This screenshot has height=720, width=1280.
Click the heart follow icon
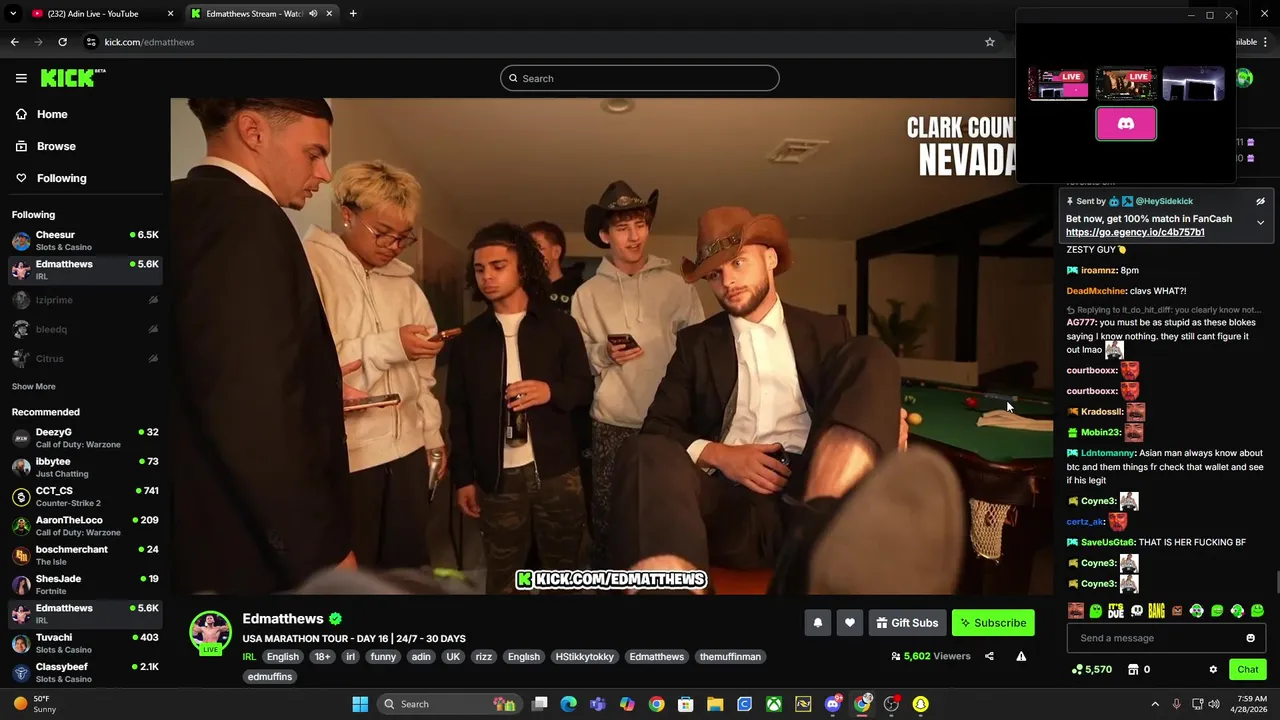coord(849,623)
